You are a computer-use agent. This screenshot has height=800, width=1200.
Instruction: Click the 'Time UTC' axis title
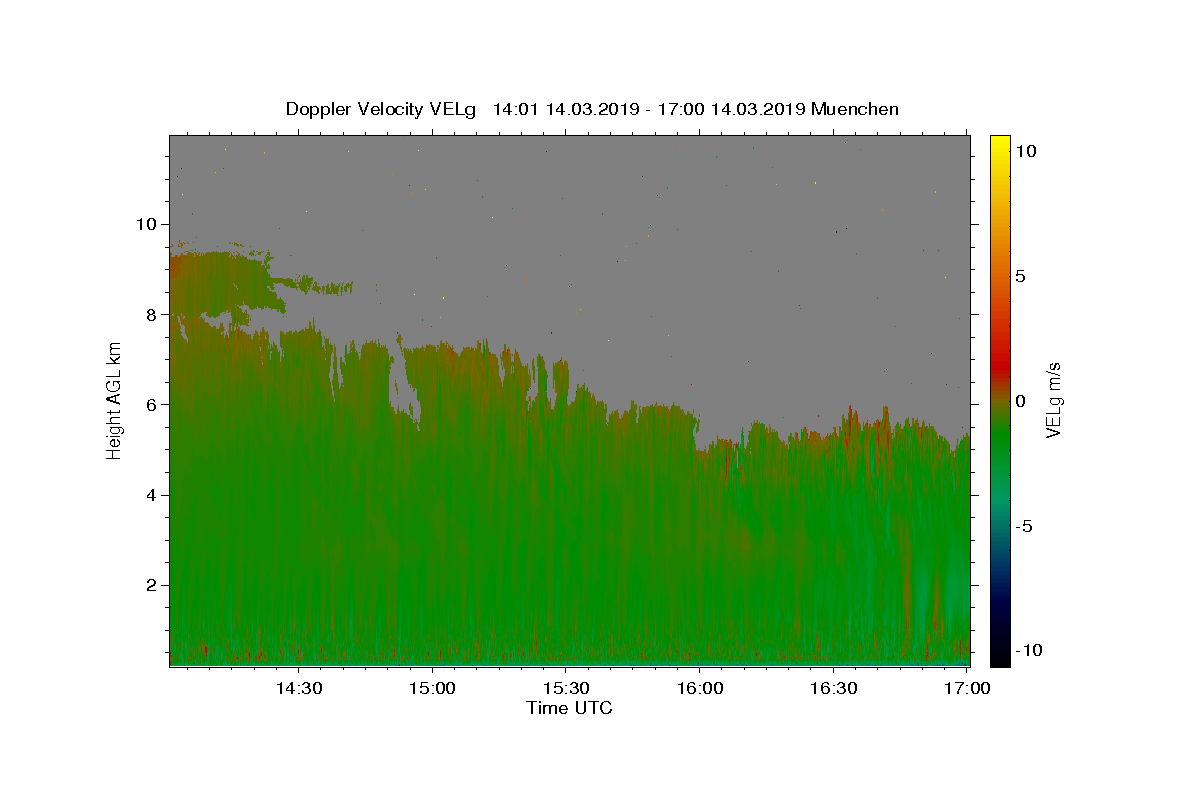point(569,708)
